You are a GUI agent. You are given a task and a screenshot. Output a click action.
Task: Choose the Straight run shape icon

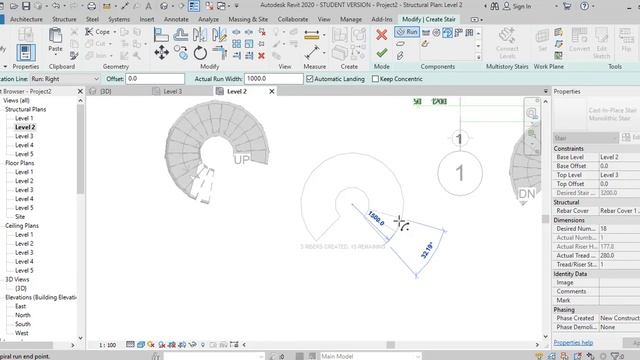point(426,32)
